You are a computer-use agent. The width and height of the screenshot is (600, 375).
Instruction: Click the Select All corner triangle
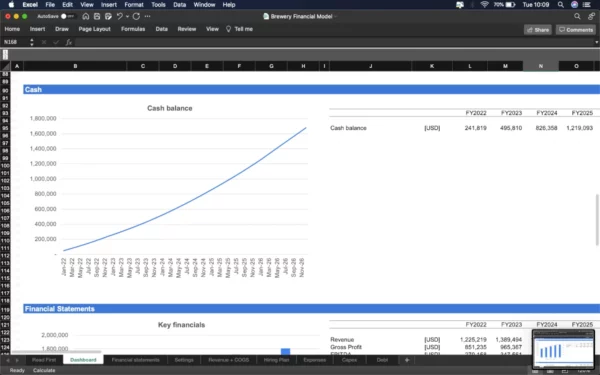tap(5, 66)
